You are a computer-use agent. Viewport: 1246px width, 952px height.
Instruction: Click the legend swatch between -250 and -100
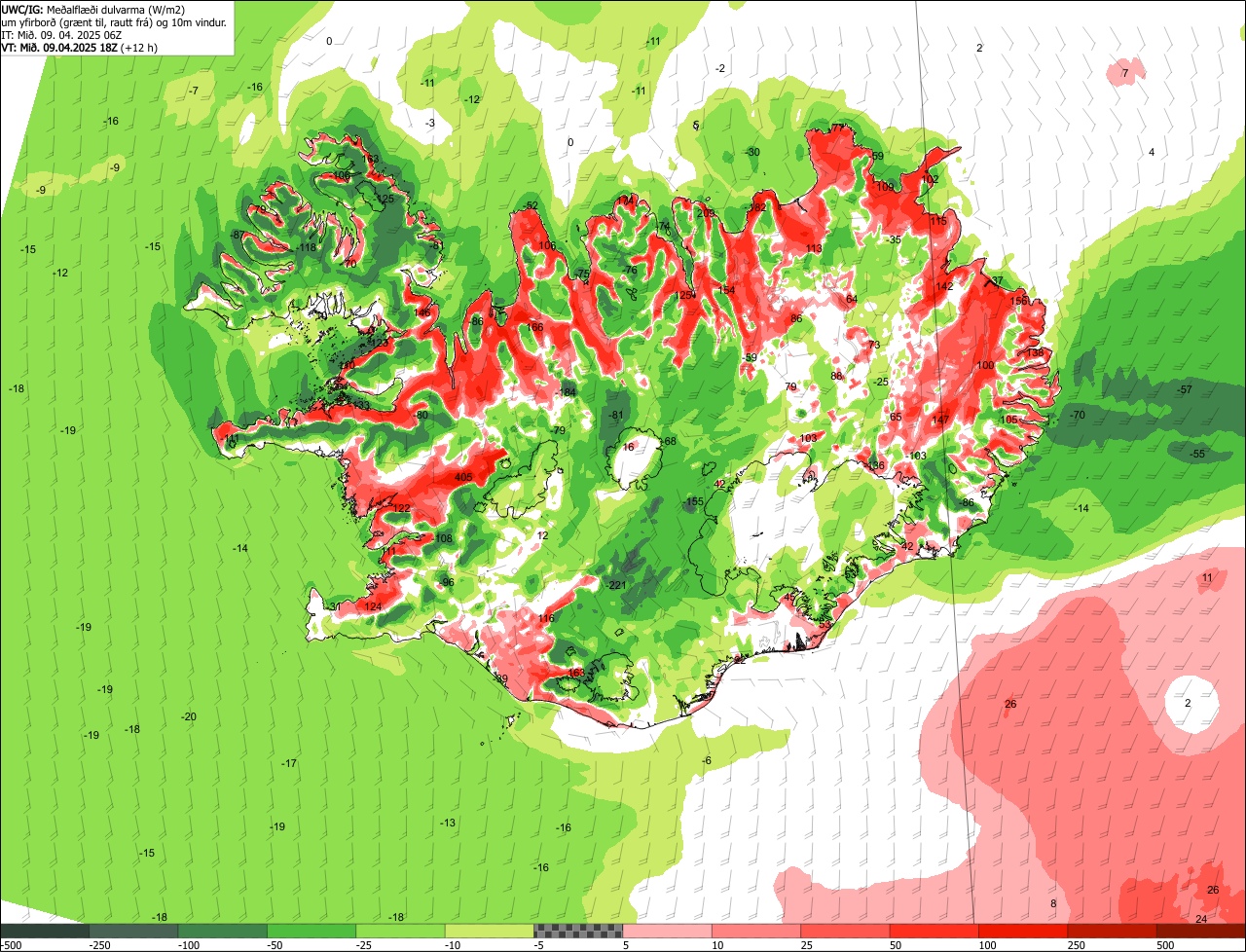click(133, 931)
